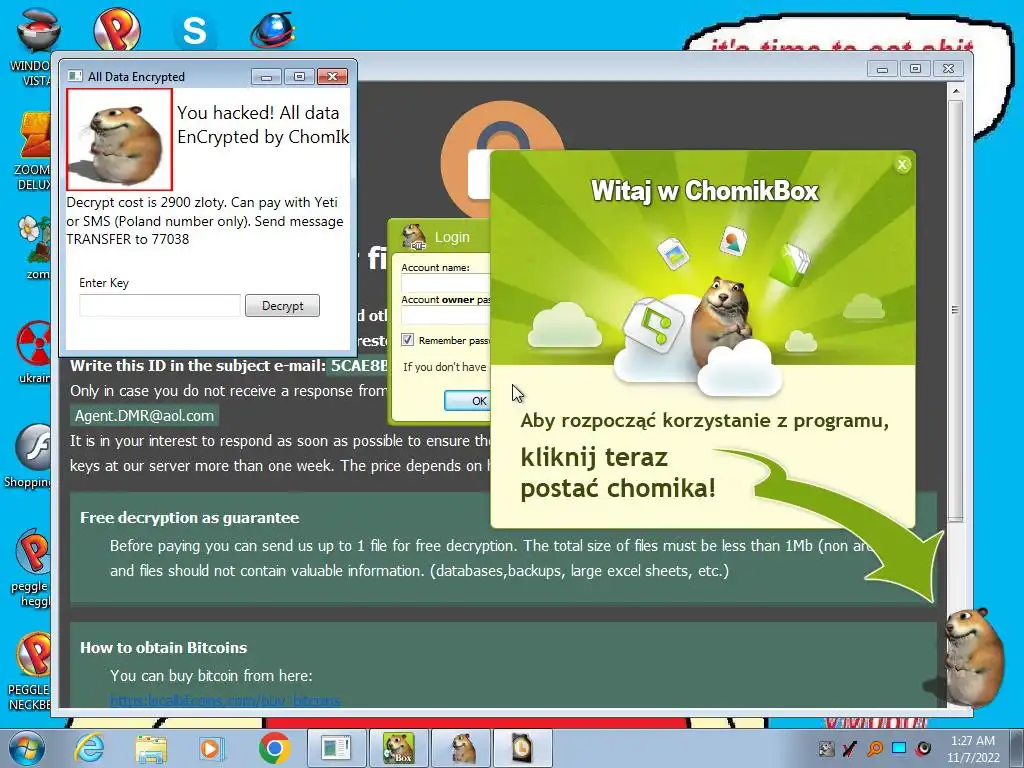Image resolution: width=1024 pixels, height=768 pixels.
Task: Open the globe browser desktop shortcut
Action: point(273,30)
